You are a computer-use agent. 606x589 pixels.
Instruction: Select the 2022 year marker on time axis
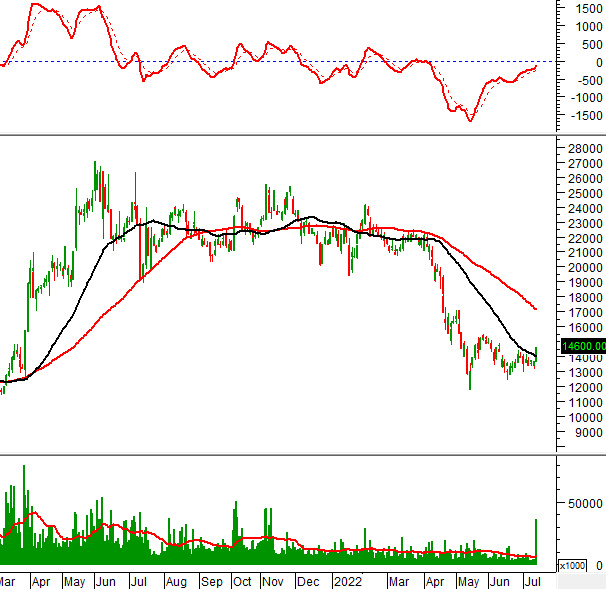pos(347,580)
